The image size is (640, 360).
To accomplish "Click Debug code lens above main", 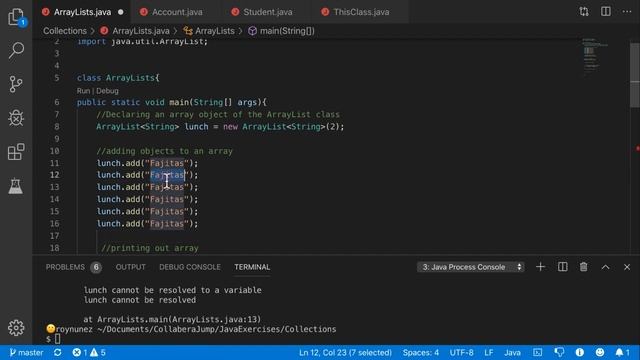I will click(x=107, y=91).
